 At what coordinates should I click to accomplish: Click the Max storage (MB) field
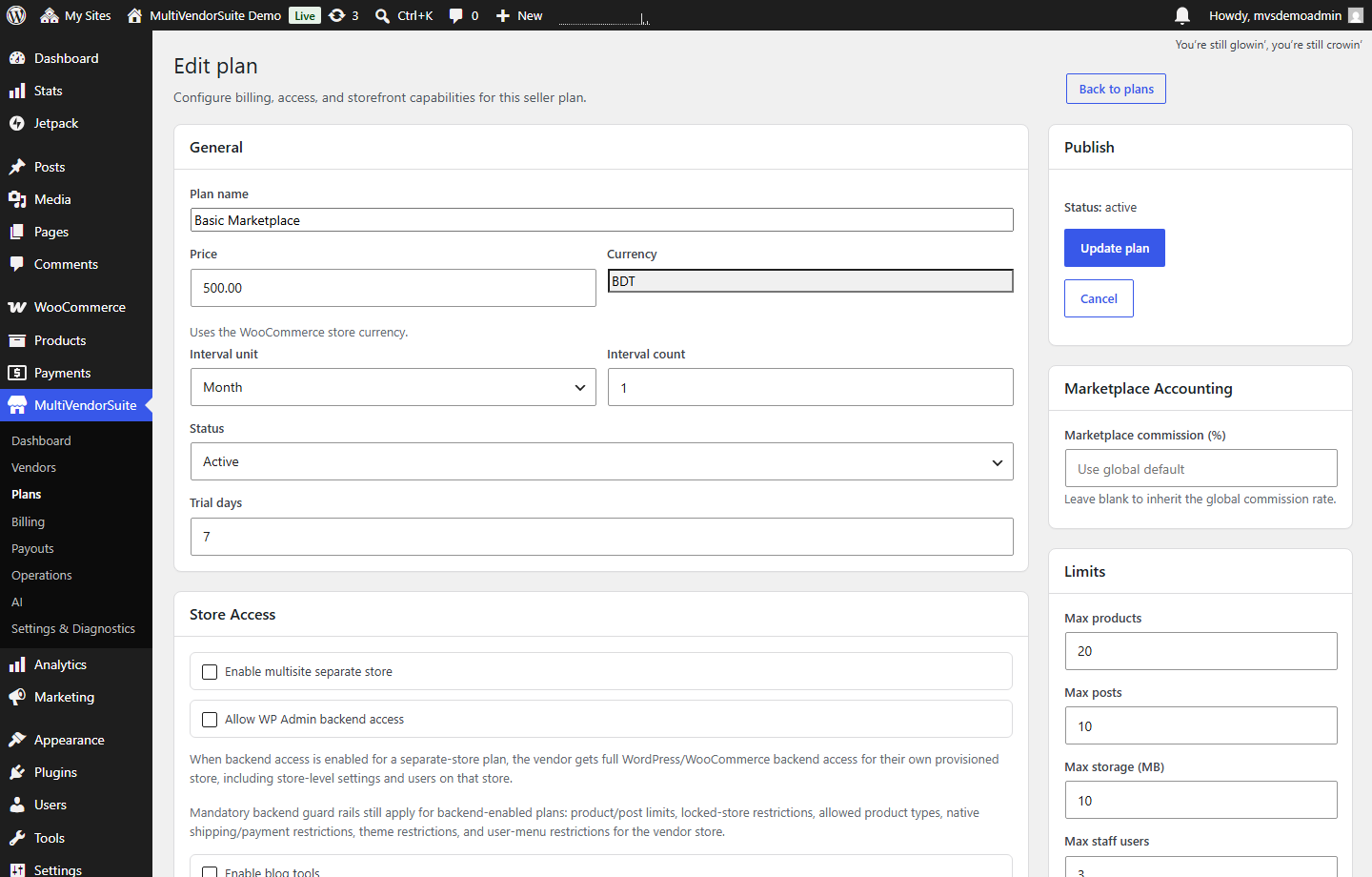(1200, 800)
